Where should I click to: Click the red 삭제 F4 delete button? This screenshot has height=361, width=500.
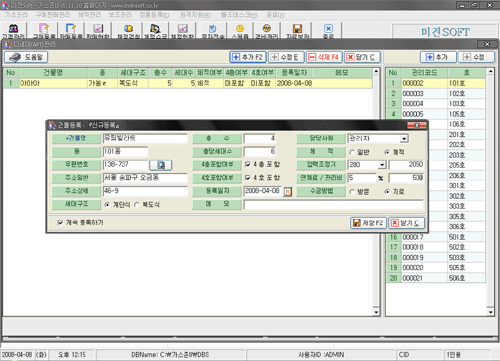(324, 57)
